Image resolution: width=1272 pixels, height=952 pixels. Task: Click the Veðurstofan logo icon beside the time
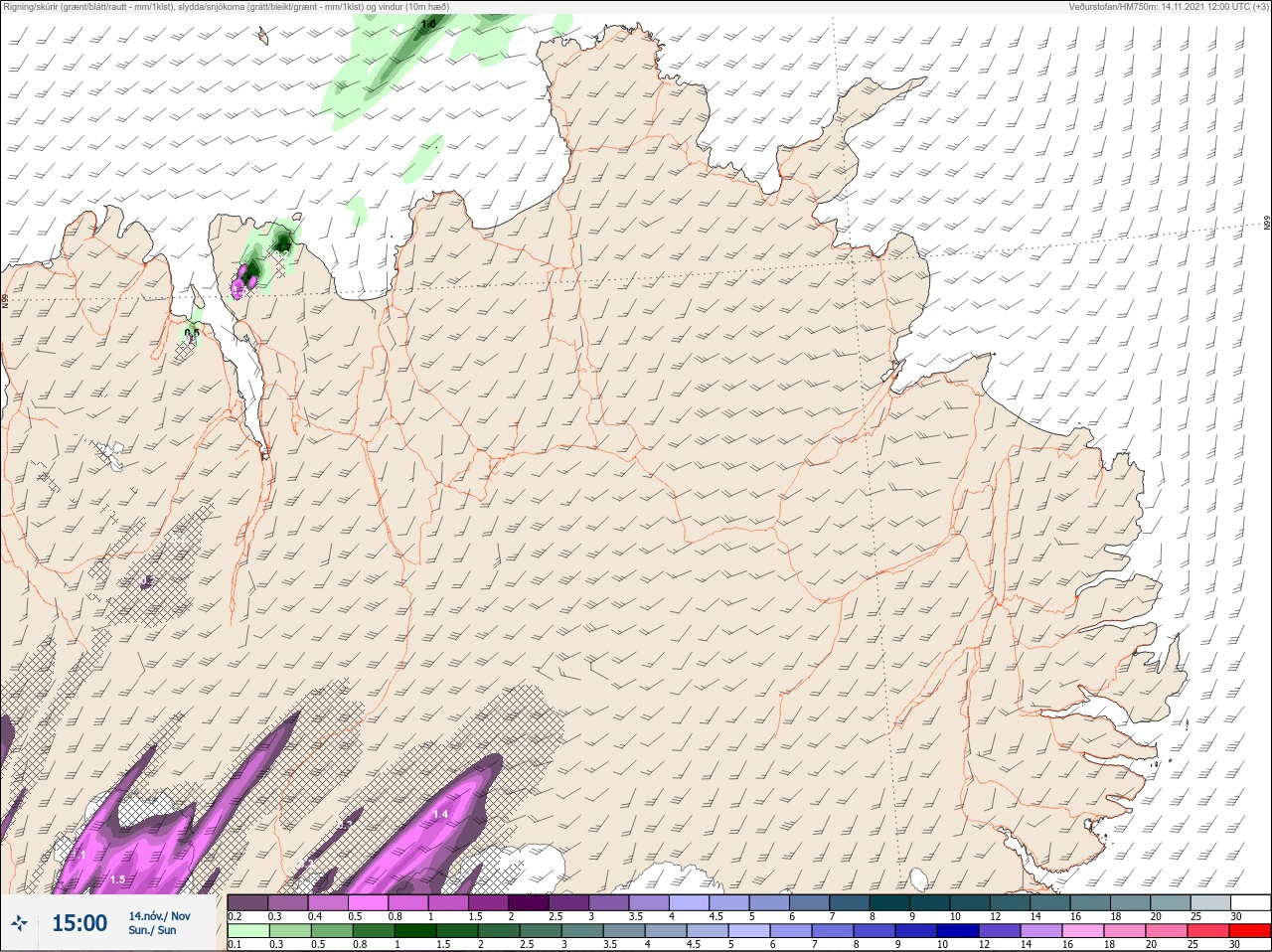pyautogui.click(x=20, y=923)
